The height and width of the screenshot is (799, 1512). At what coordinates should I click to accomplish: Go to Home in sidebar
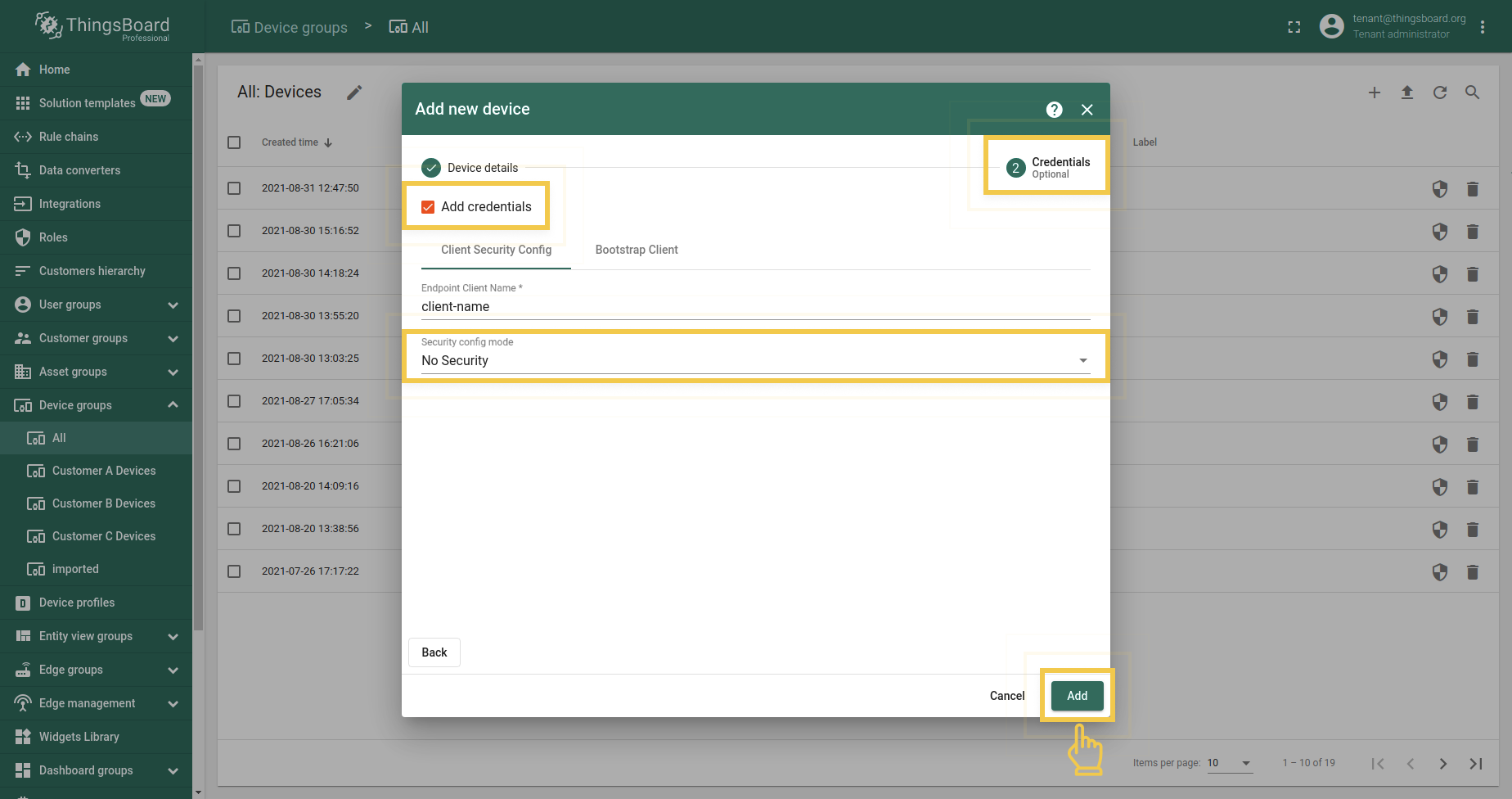click(x=96, y=70)
